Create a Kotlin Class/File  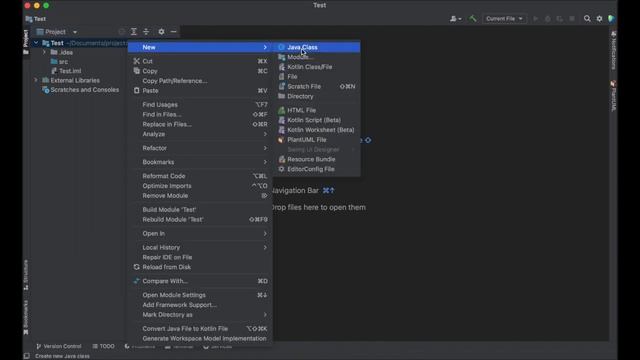pyautogui.click(x=316, y=67)
